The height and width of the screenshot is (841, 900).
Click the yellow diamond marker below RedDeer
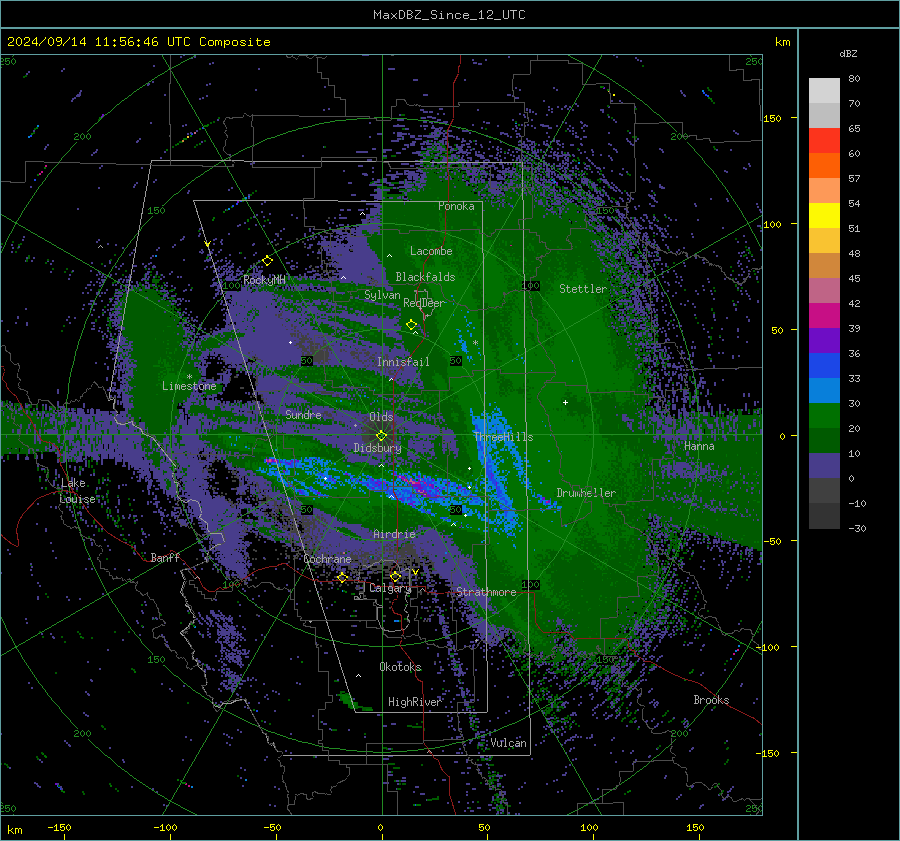[411, 325]
